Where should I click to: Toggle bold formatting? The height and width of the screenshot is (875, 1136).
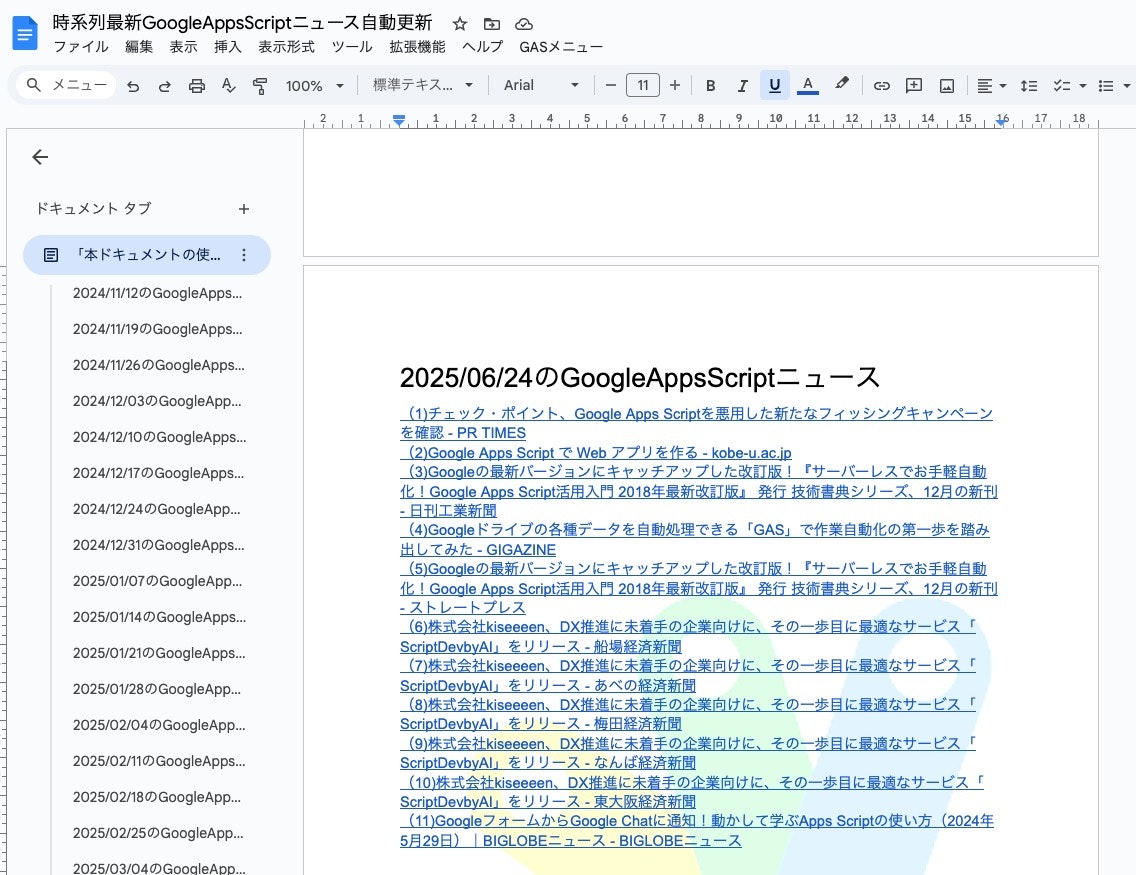point(711,85)
